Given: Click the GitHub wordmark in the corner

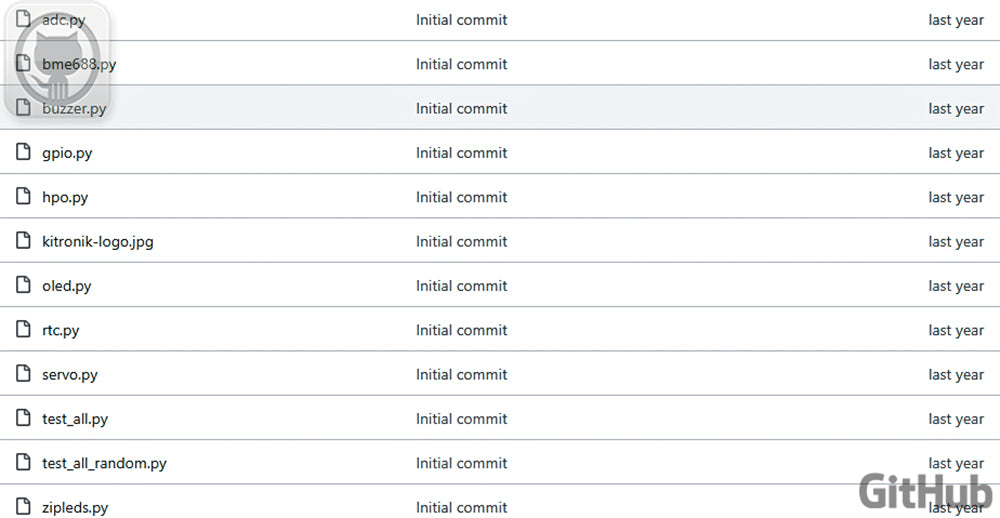Looking at the screenshot, I should tap(925, 492).
